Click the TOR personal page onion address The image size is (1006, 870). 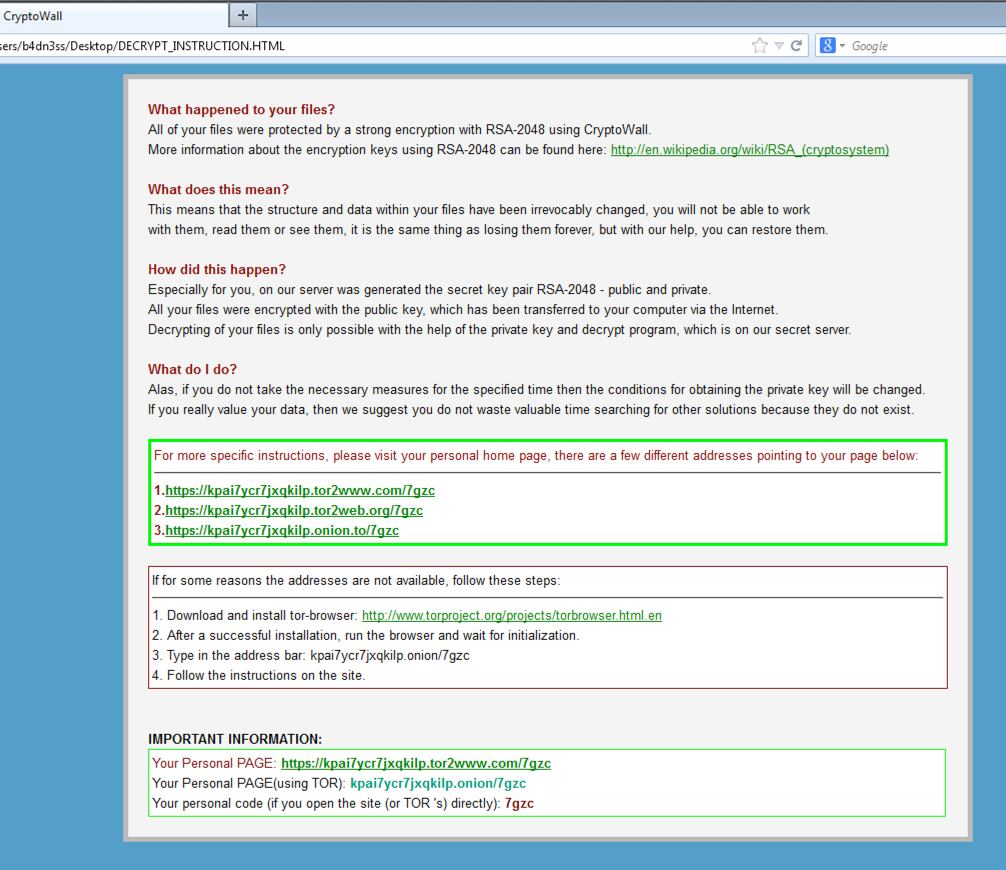(x=438, y=783)
